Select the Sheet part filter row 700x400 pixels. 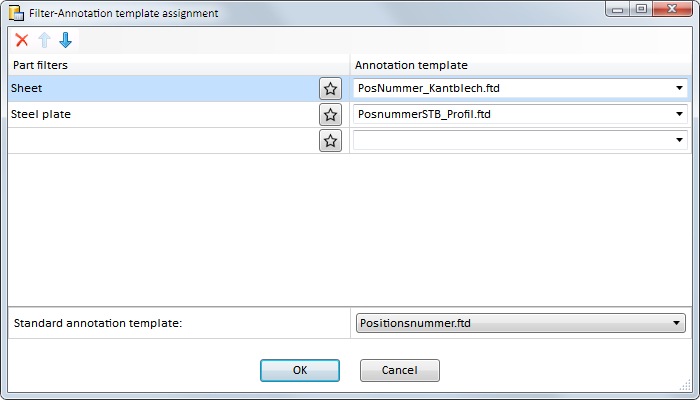click(163, 88)
